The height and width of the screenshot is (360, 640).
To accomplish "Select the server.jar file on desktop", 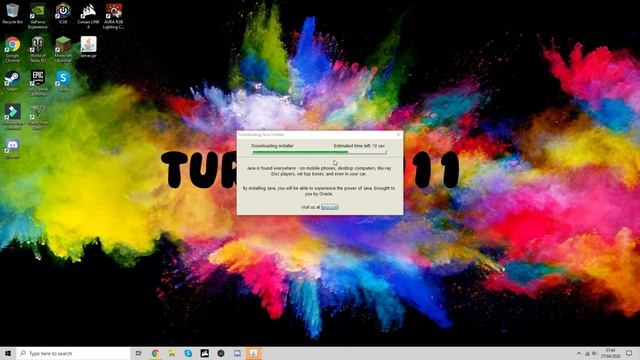I will click(88, 47).
